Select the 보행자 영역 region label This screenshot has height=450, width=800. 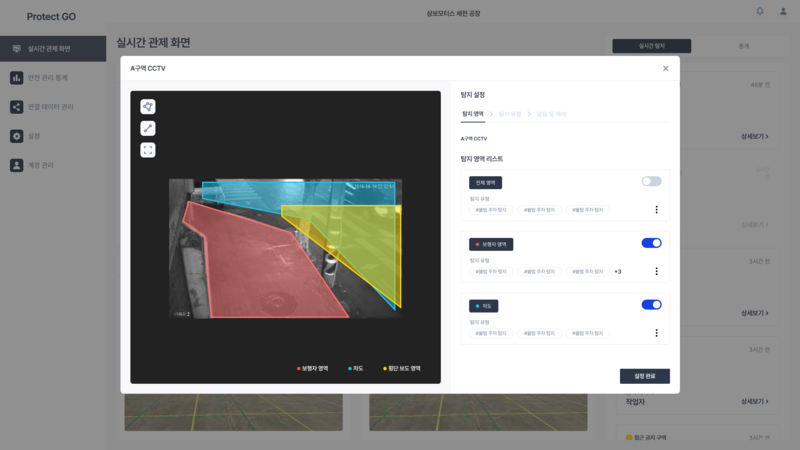click(x=491, y=244)
